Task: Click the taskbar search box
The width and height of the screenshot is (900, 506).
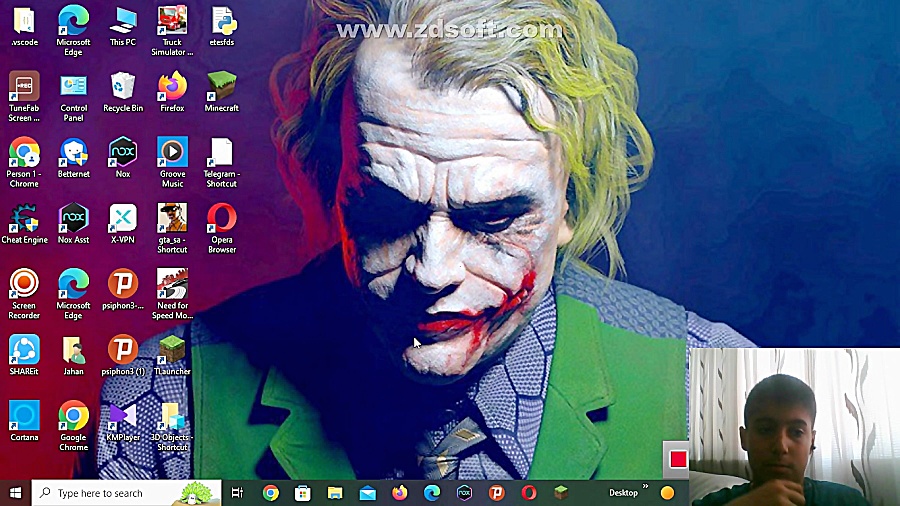Action: pos(126,493)
